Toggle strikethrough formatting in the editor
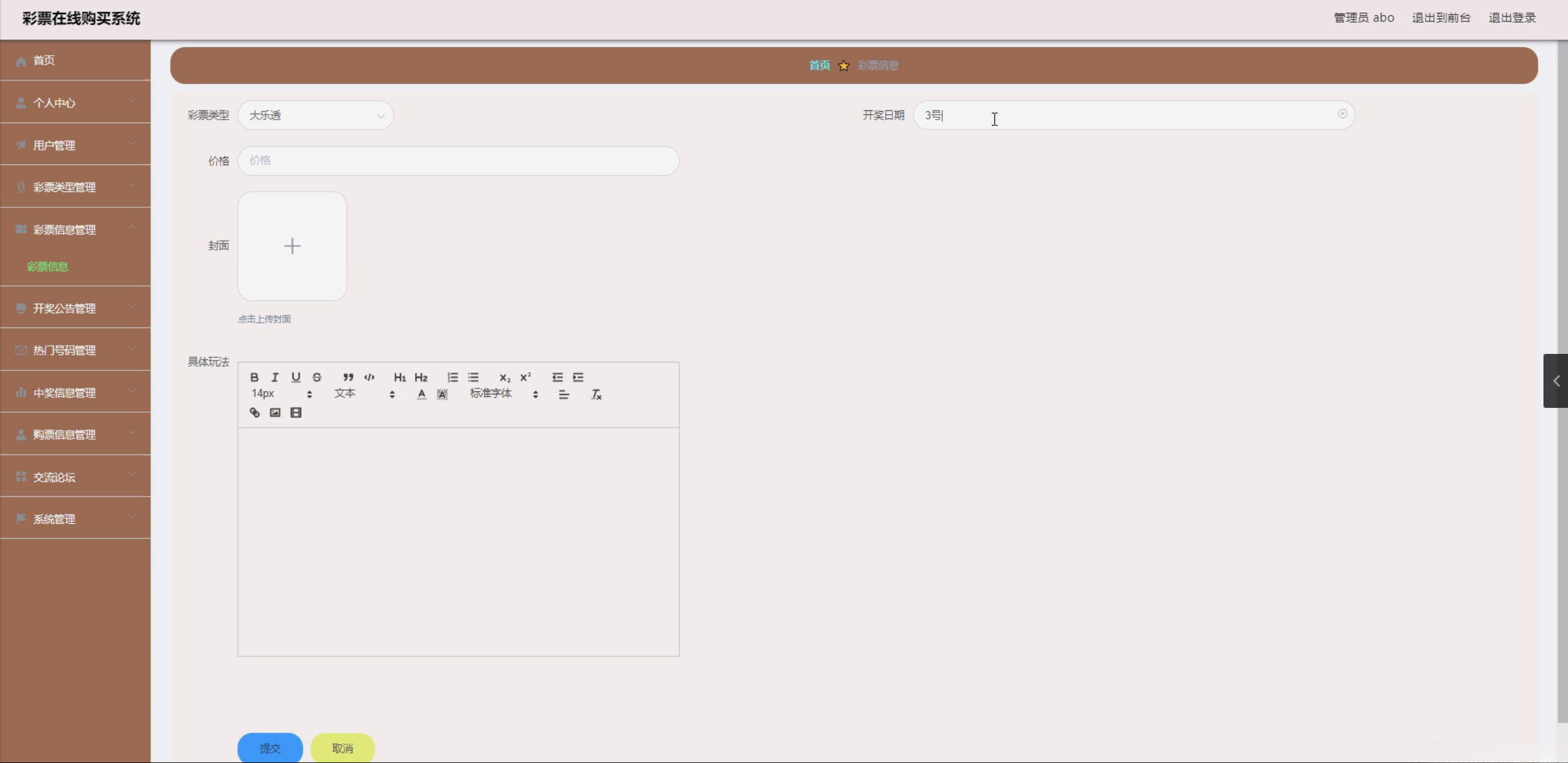The width and height of the screenshot is (1568, 763). [317, 377]
